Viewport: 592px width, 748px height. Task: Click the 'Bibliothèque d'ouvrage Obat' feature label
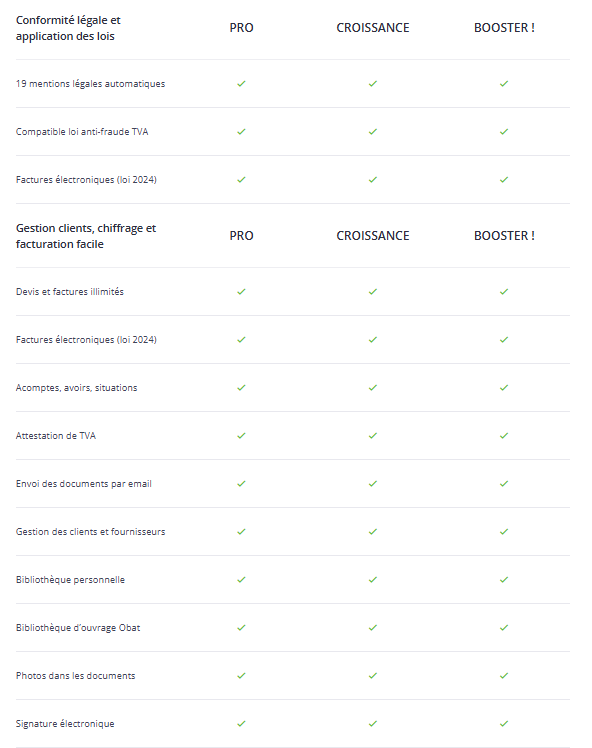[78, 628]
